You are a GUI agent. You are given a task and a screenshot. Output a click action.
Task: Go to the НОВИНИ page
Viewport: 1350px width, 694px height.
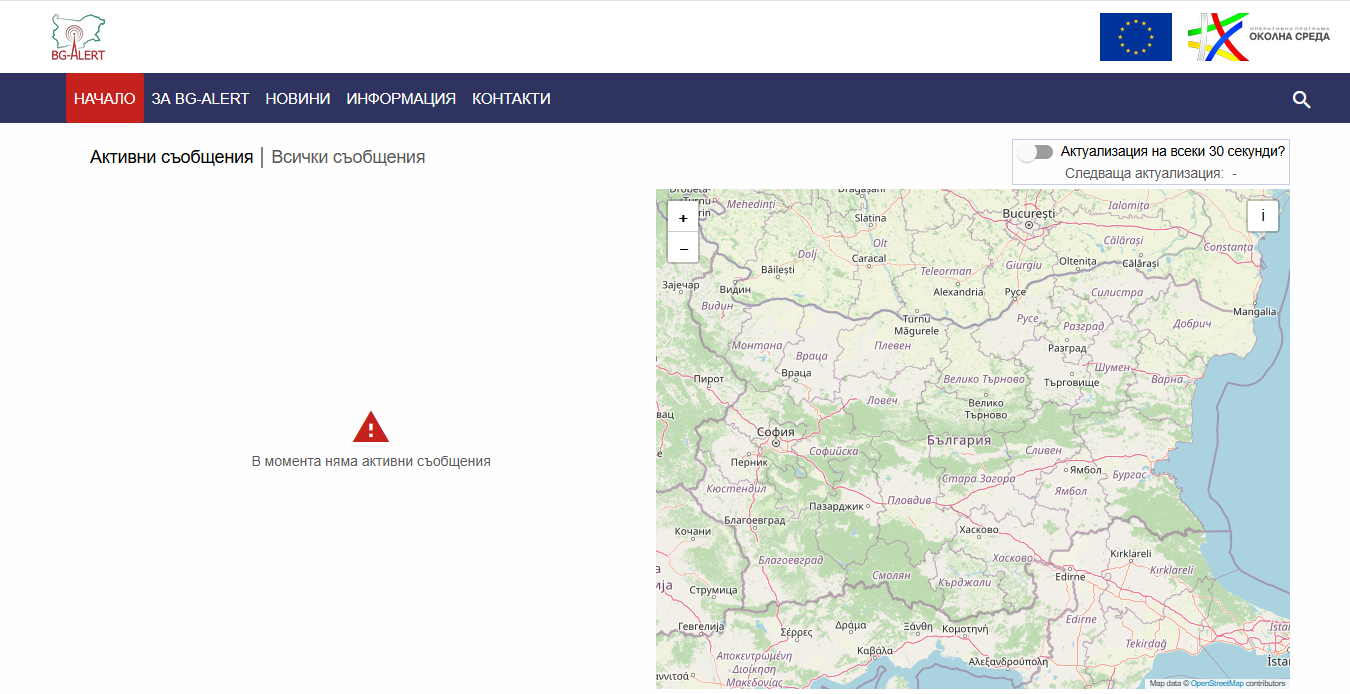[297, 99]
